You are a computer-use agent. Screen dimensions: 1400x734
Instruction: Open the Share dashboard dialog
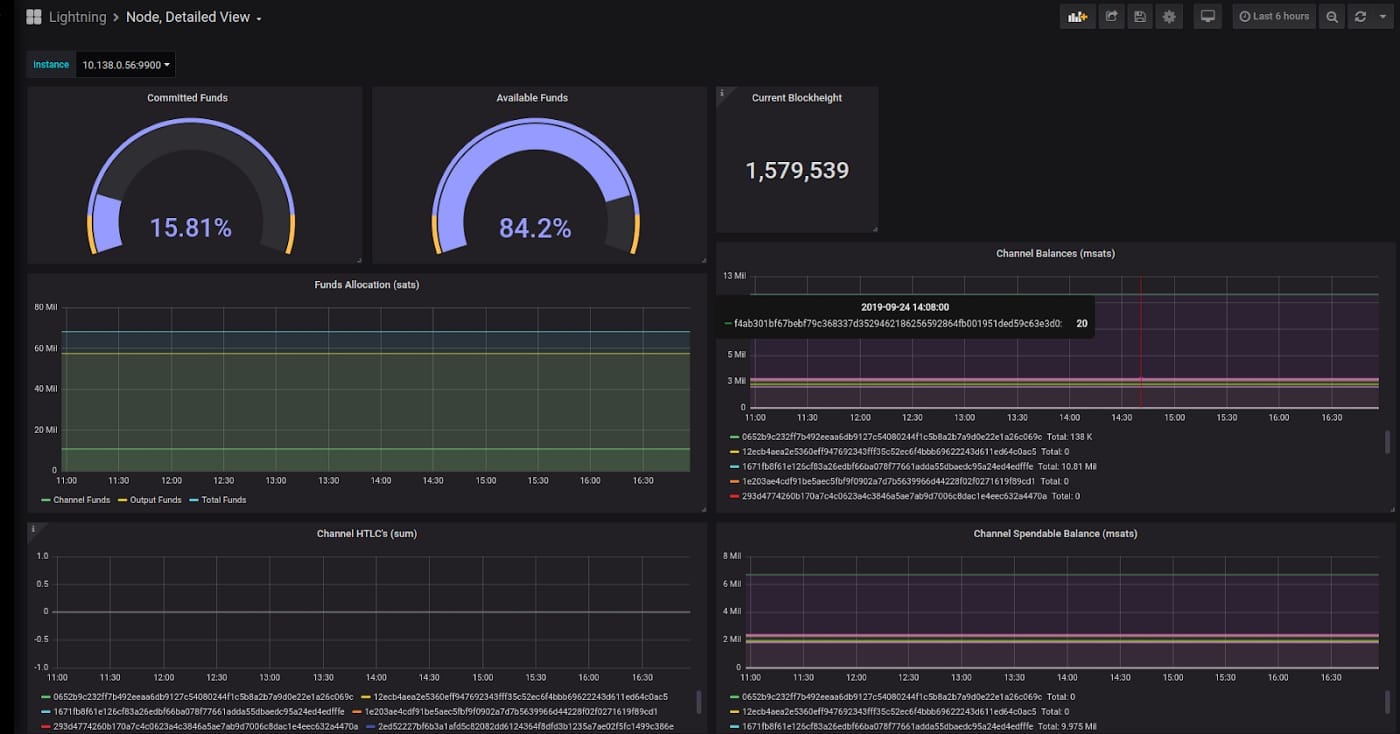point(1110,17)
